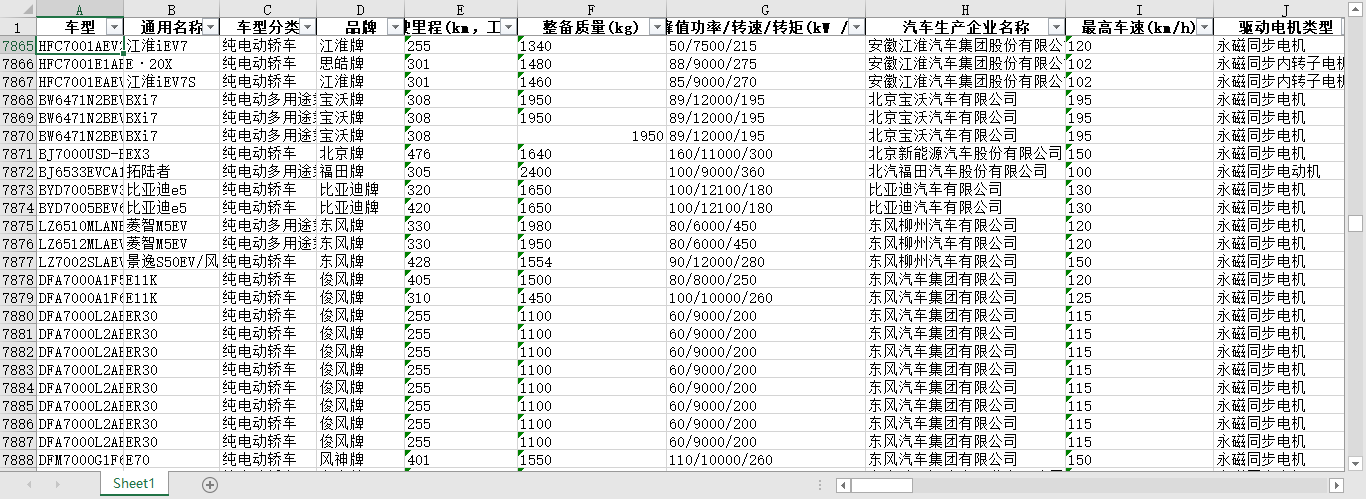The width and height of the screenshot is (1366, 499).
Task: Select cell 北汽福田汽车股份有限公司
Action: click(x=966, y=171)
